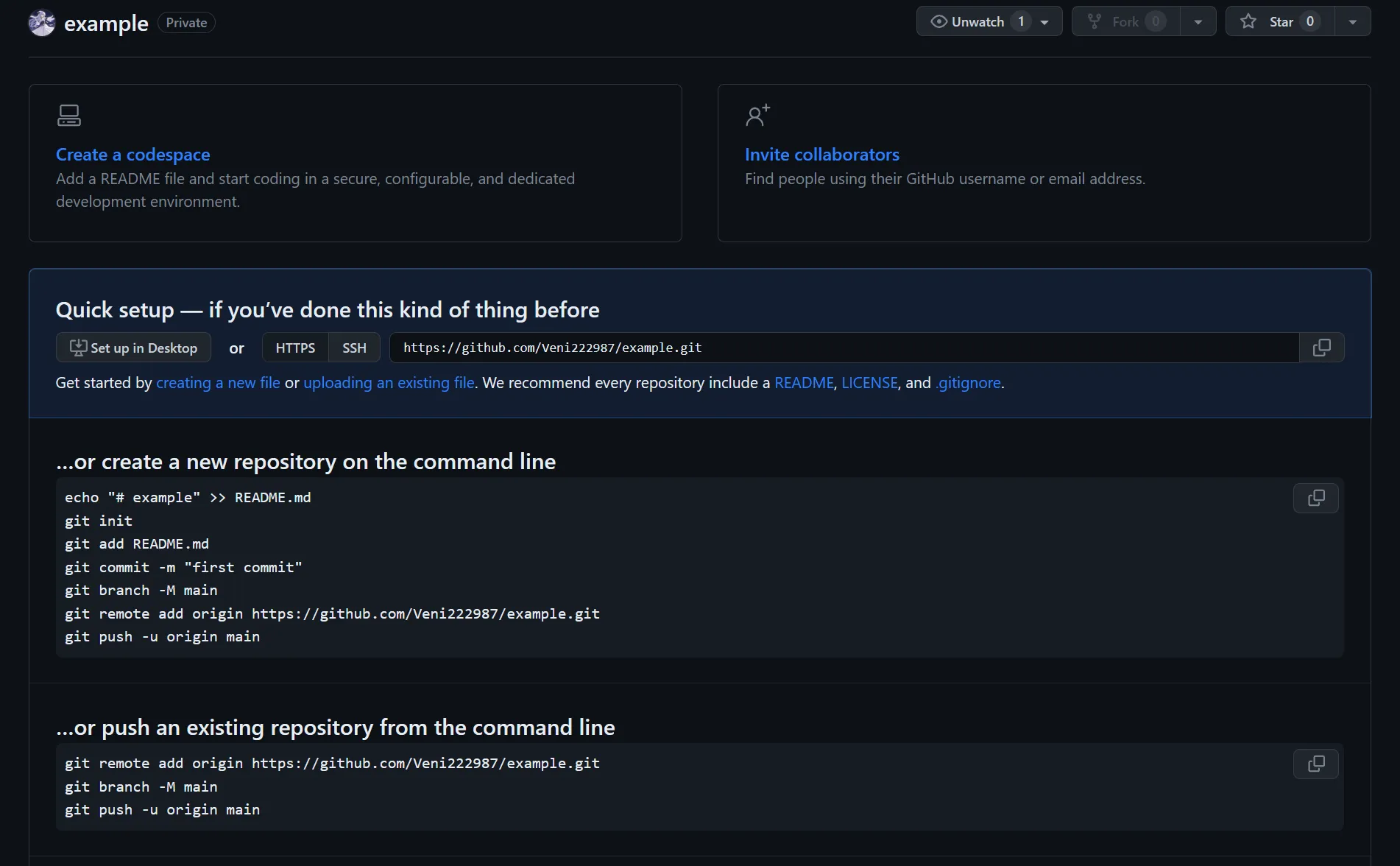Screen dimensions: 1400x866
Task: Click the 'git init' command line
Action: (99, 521)
